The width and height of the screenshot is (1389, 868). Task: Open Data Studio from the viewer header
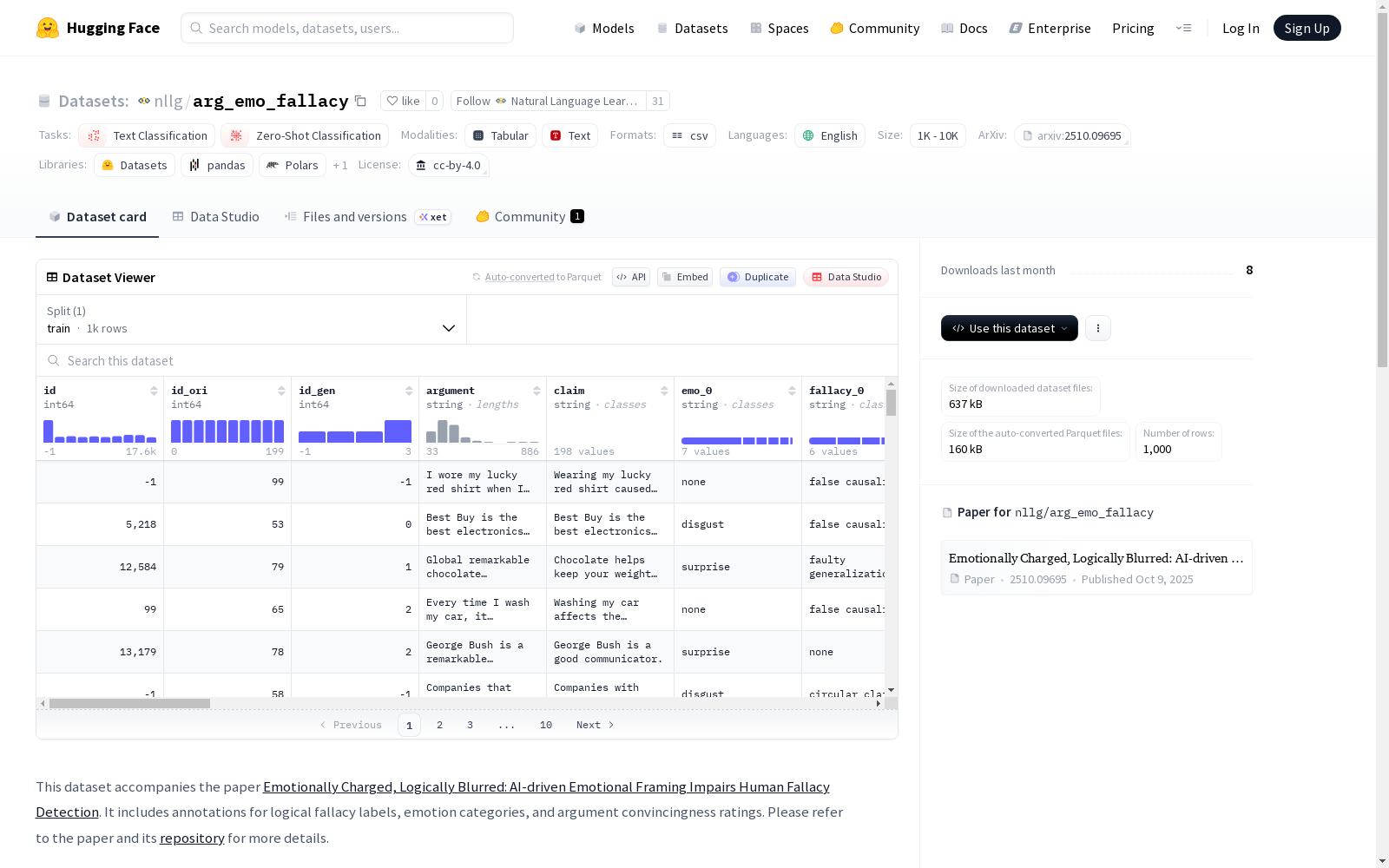click(x=846, y=277)
